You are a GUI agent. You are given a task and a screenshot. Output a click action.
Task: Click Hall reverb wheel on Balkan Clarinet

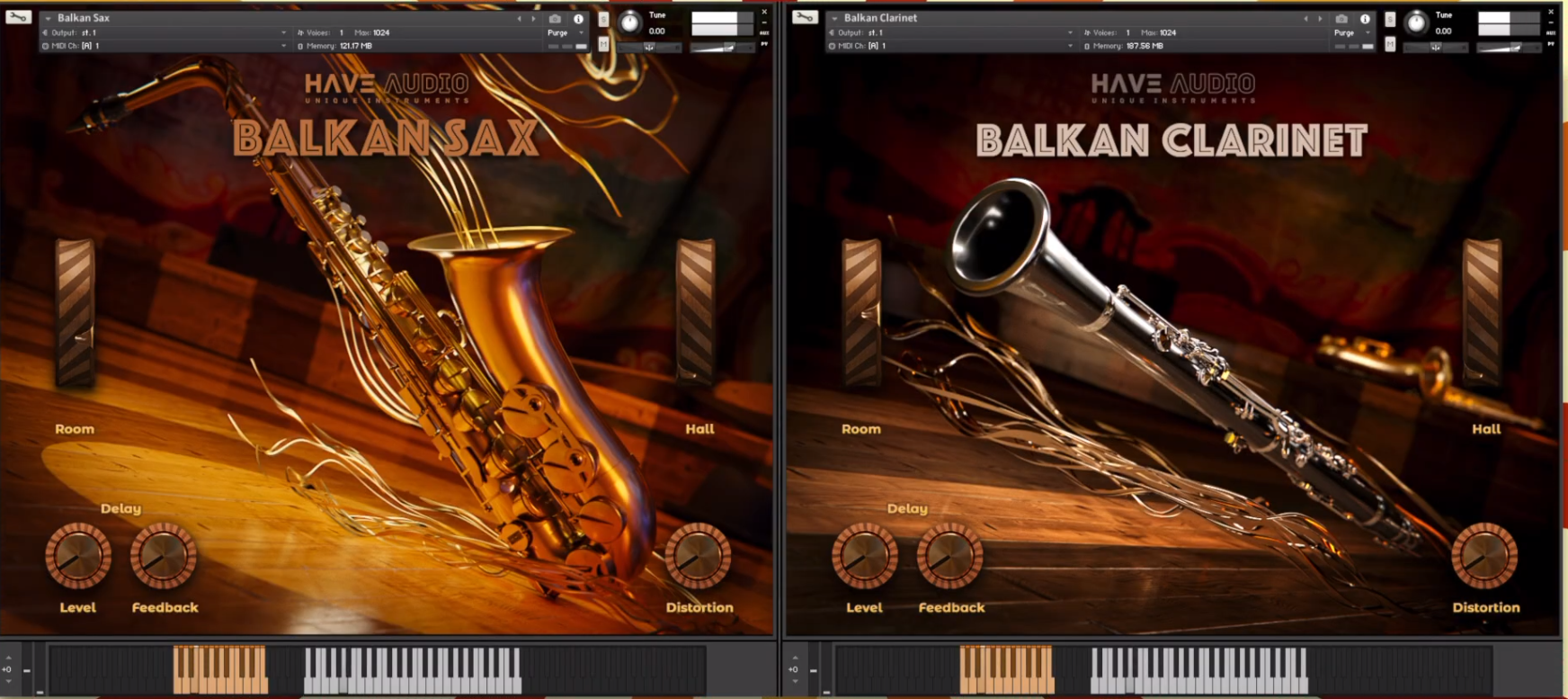(1483, 313)
